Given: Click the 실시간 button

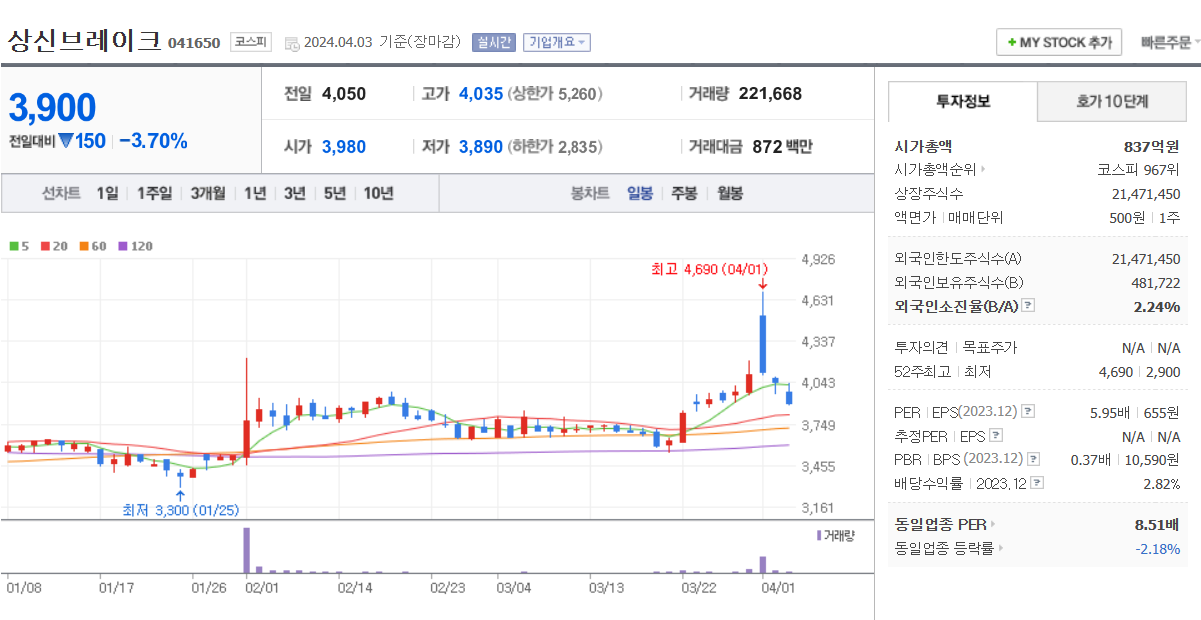Looking at the screenshot, I should point(493,42).
